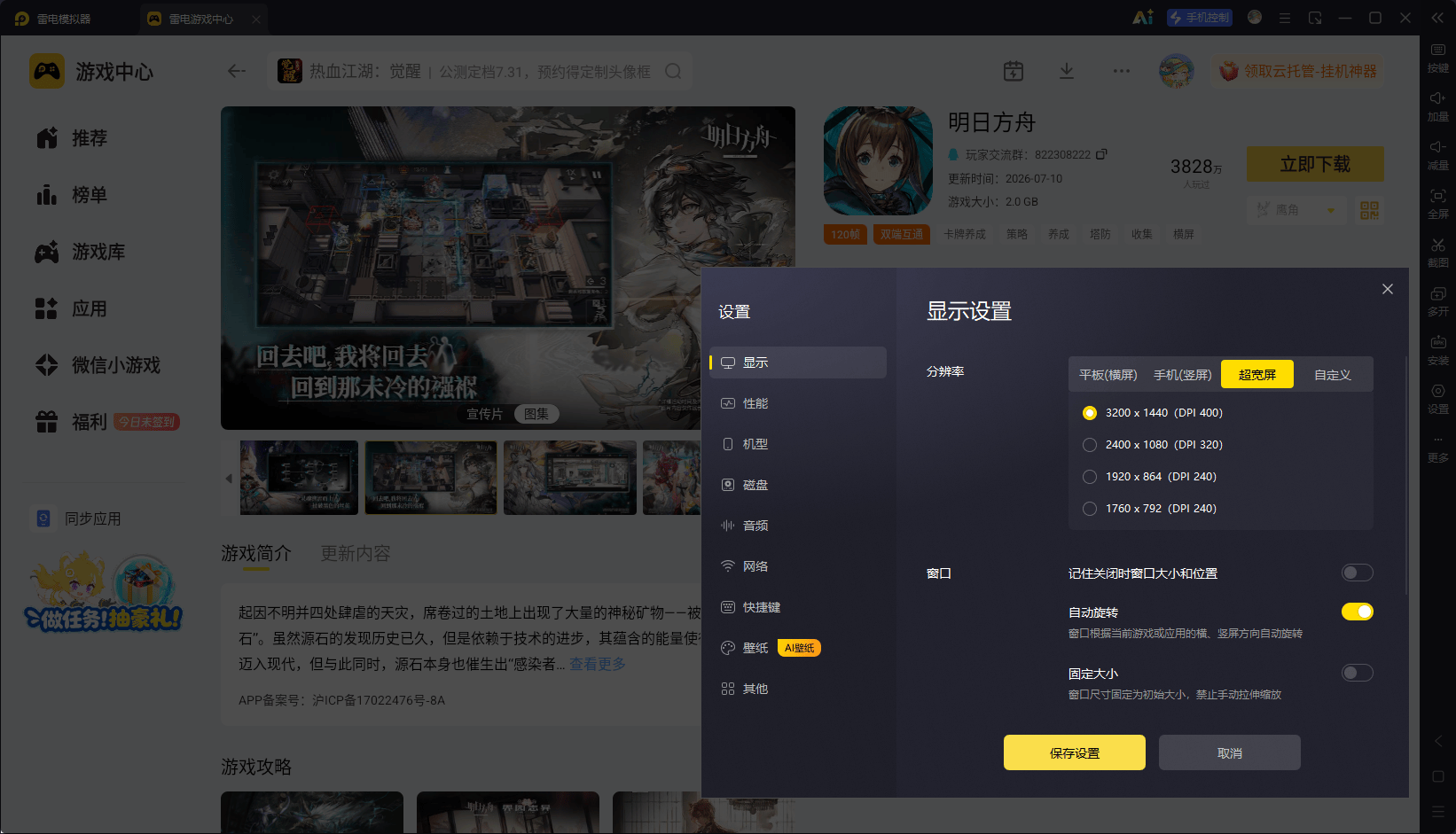Image resolution: width=1456 pixels, height=834 pixels.
Task: Click the 明日方舟 game icon
Action: 878,161
